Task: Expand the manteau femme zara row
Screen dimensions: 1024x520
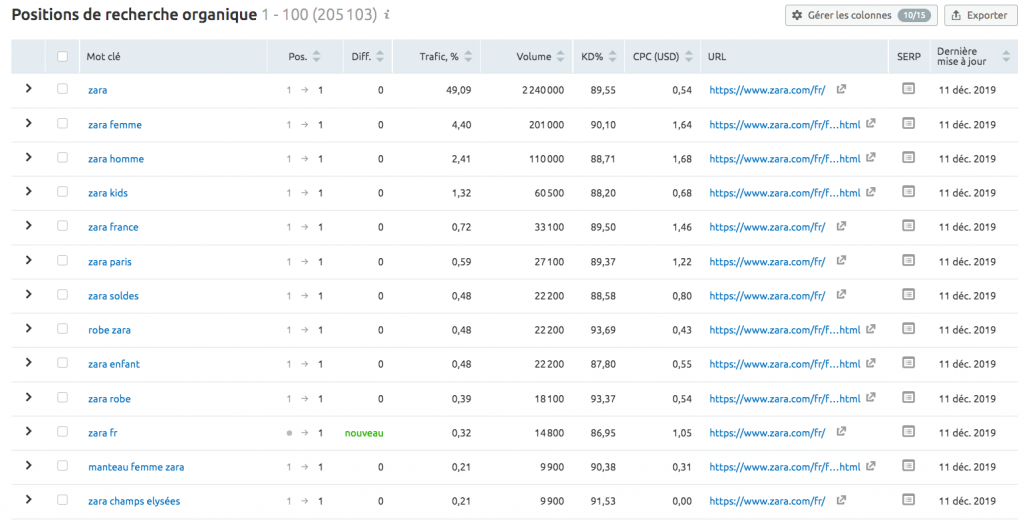Action: [28, 465]
